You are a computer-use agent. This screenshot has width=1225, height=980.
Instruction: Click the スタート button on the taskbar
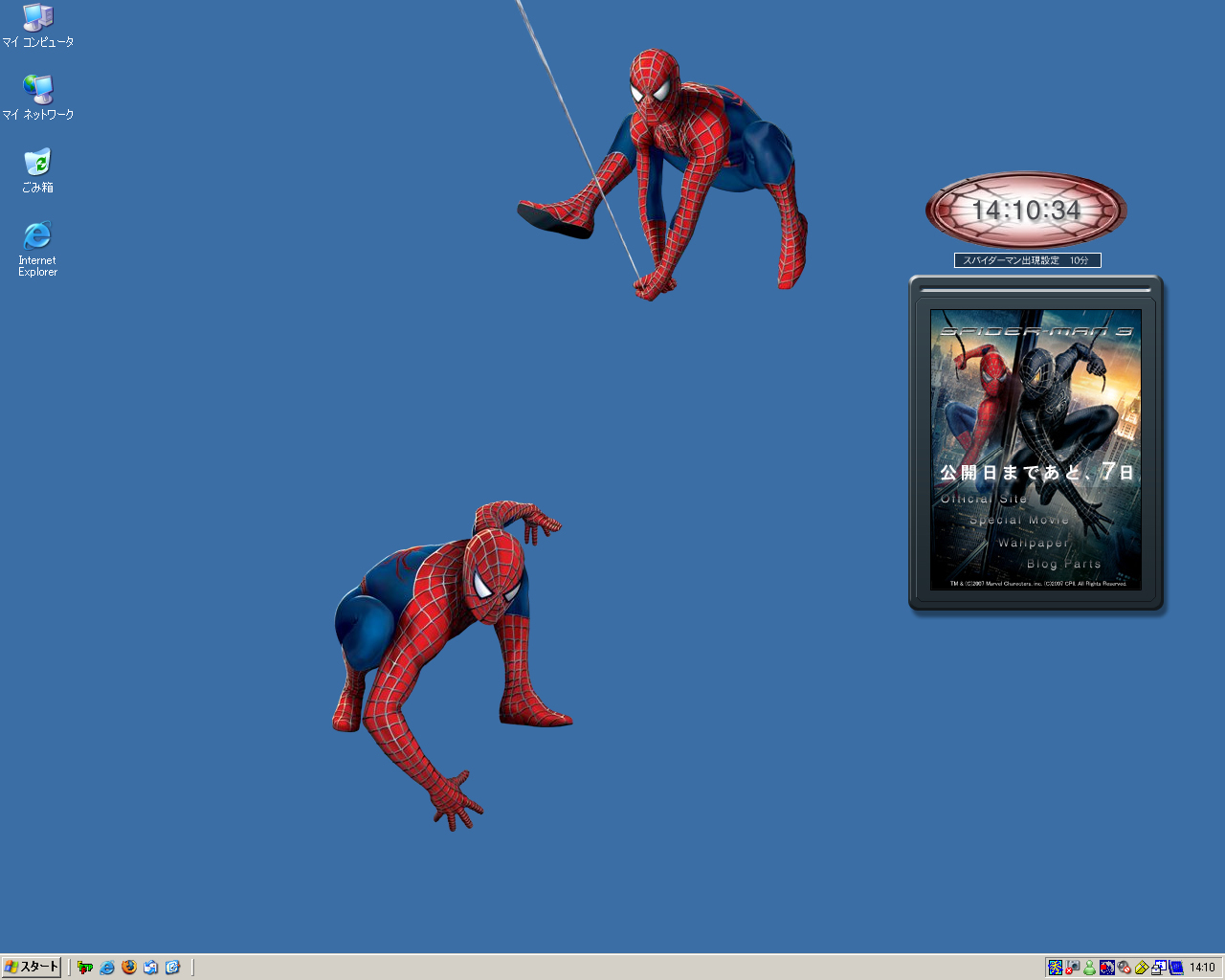pos(32,967)
